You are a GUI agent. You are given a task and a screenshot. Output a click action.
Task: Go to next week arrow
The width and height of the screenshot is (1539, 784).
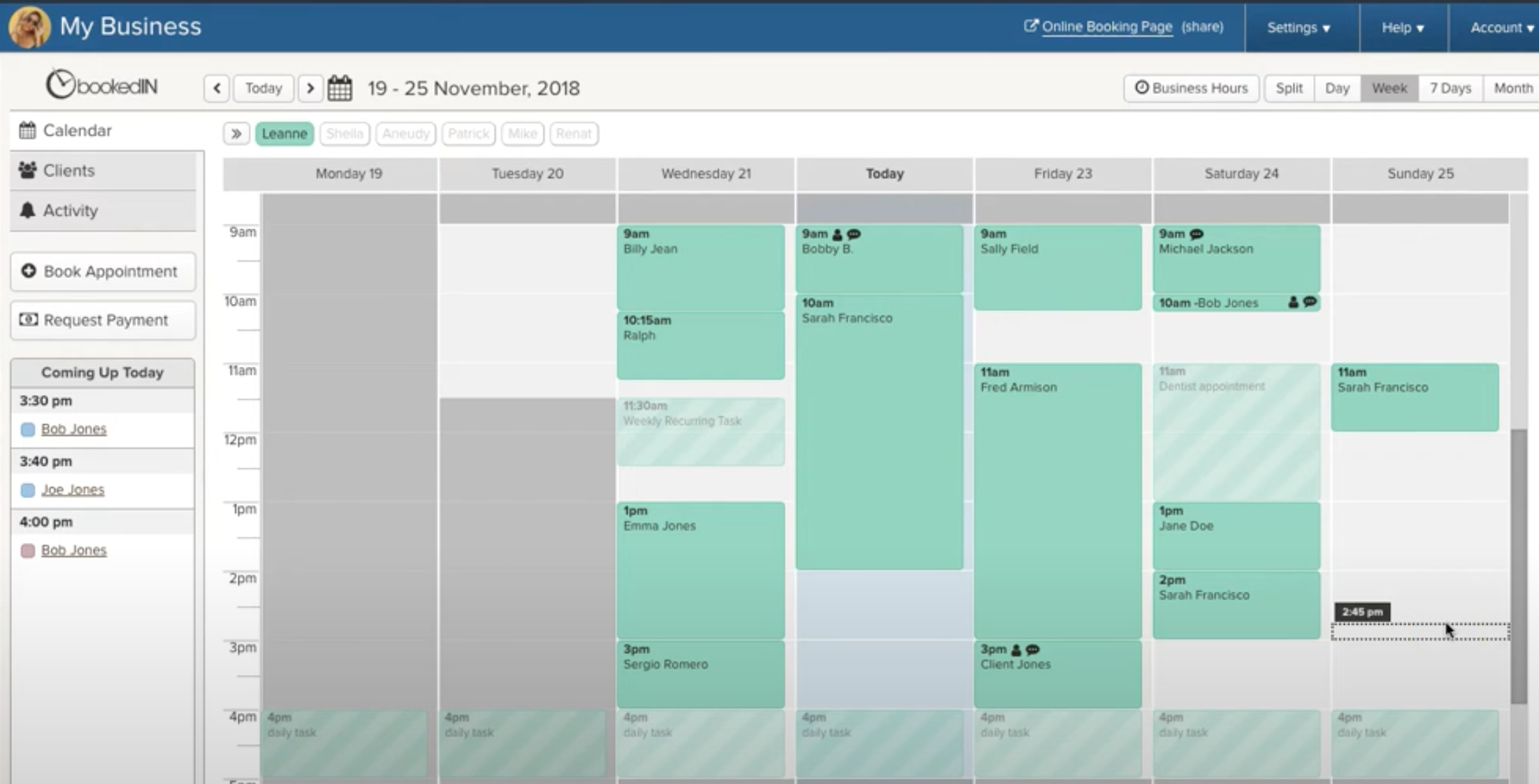pyautogui.click(x=310, y=88)
